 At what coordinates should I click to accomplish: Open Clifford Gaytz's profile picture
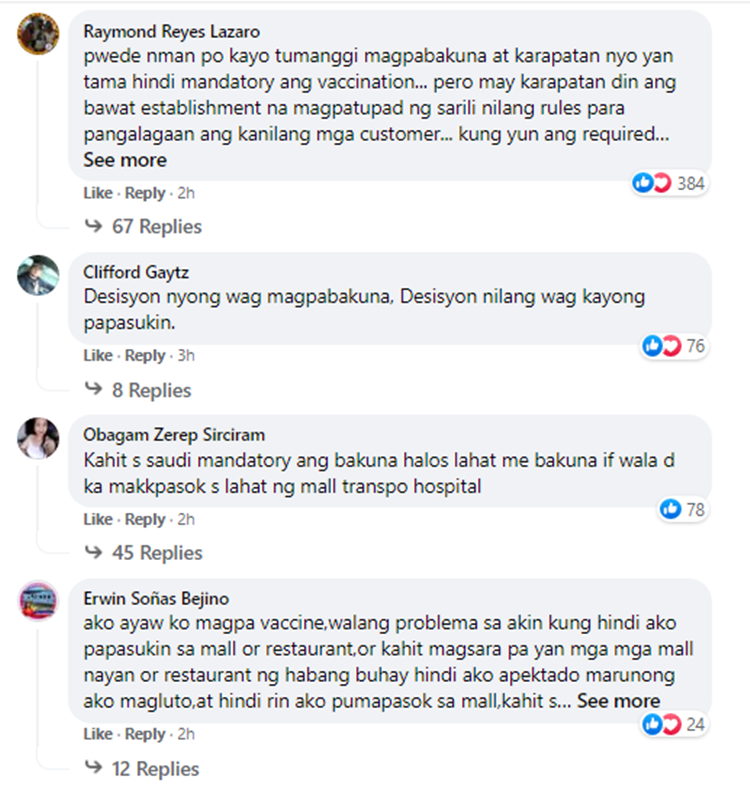(38, 275)
